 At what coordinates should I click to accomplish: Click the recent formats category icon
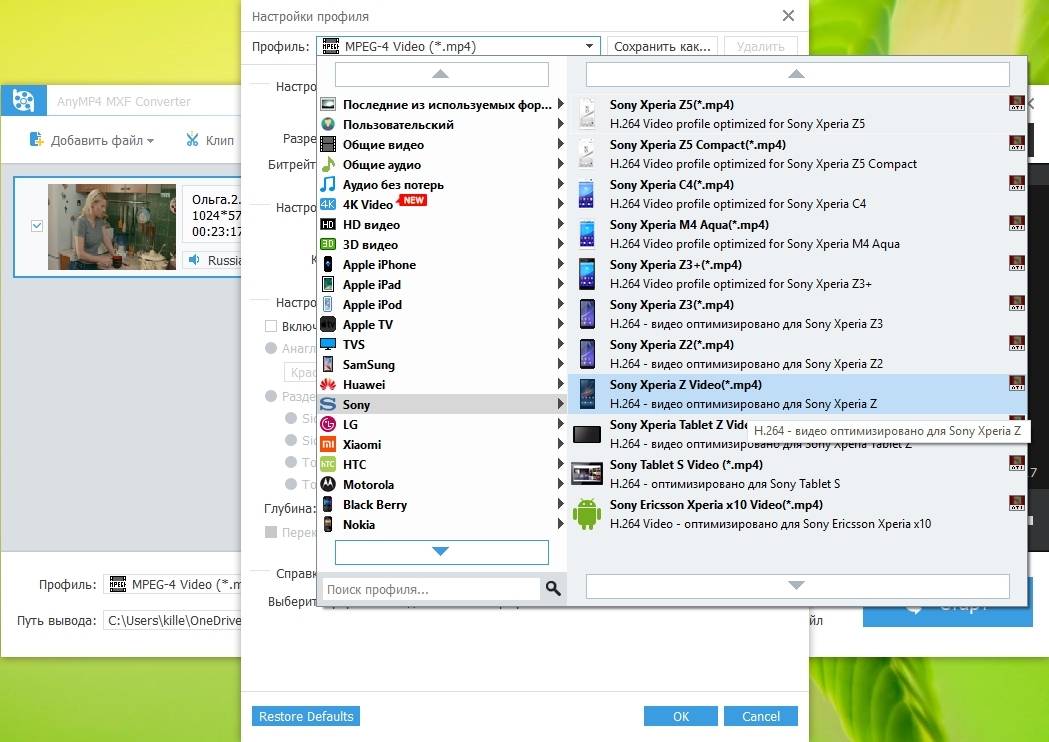328,104
